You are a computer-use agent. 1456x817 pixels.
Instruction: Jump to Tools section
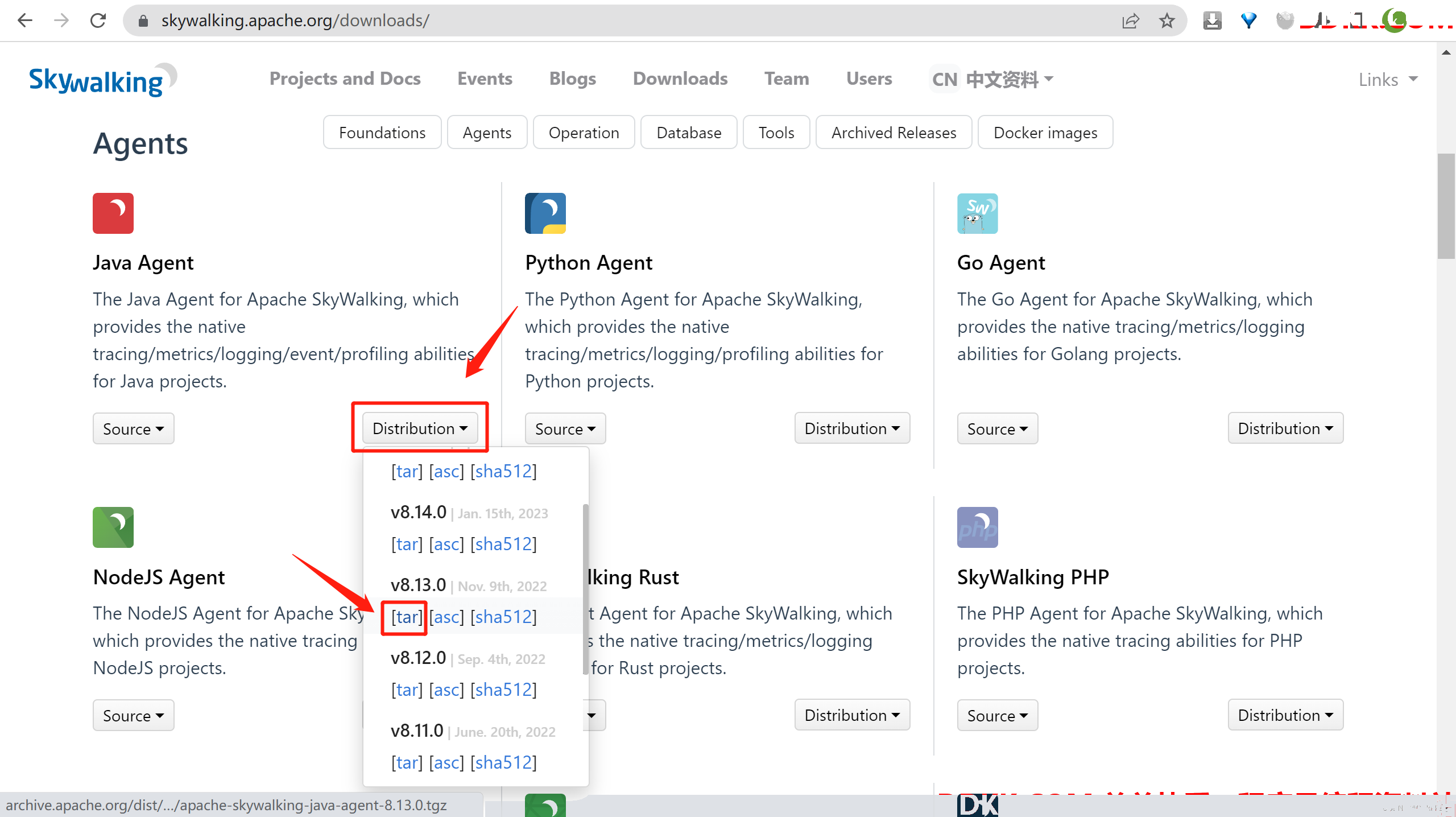click(x=776, y=133)
